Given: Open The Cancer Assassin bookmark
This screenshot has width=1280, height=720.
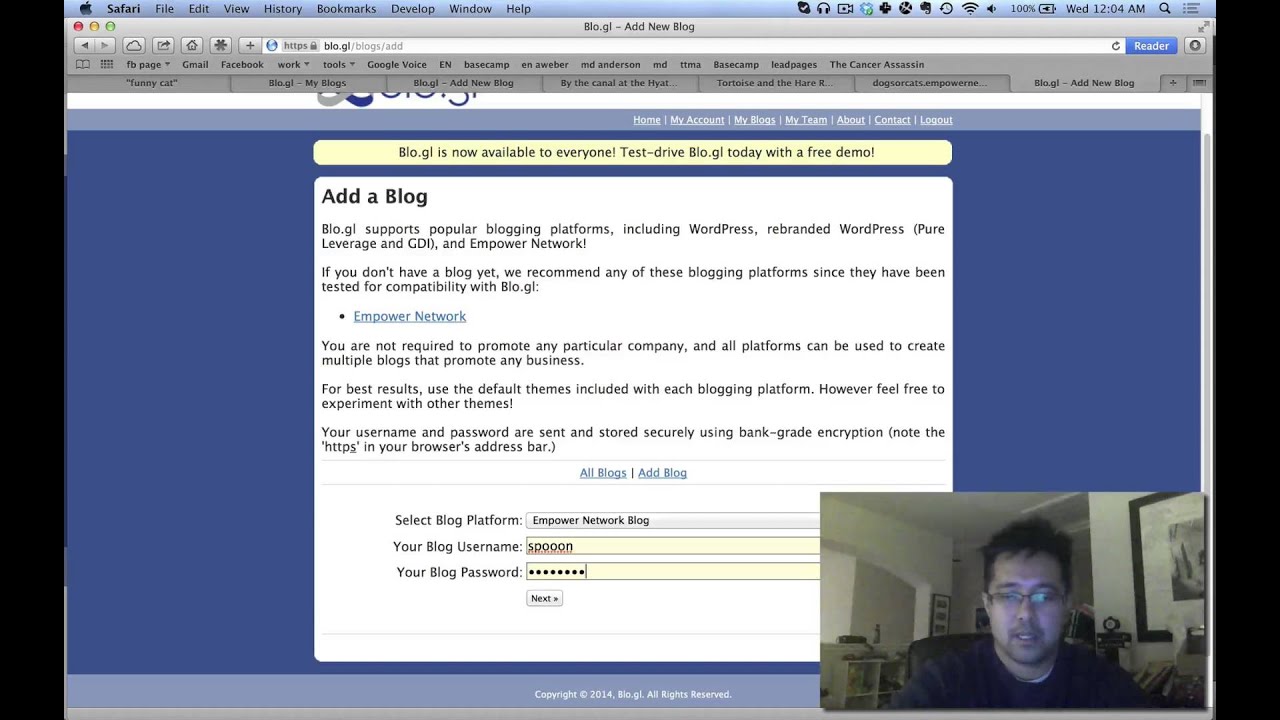Looking at the screenshot, I should 876,65.
